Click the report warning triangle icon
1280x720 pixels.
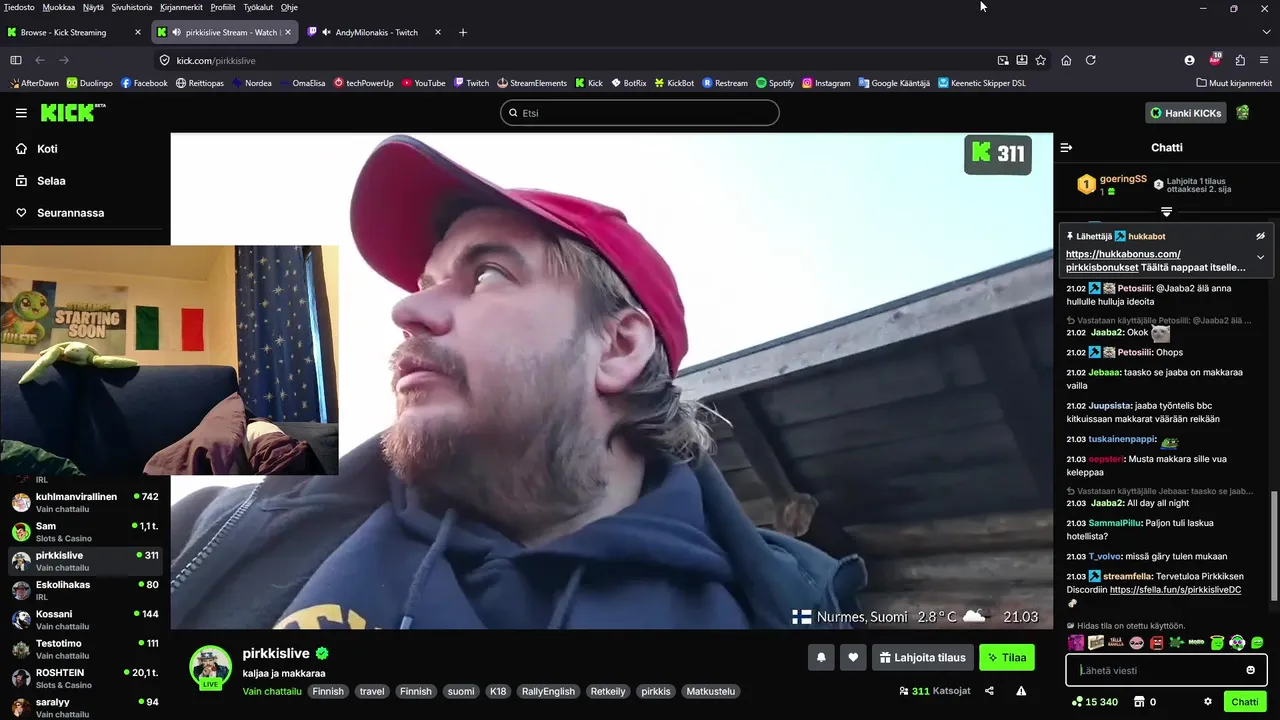pyautogui.click(x=1021, y=690)
